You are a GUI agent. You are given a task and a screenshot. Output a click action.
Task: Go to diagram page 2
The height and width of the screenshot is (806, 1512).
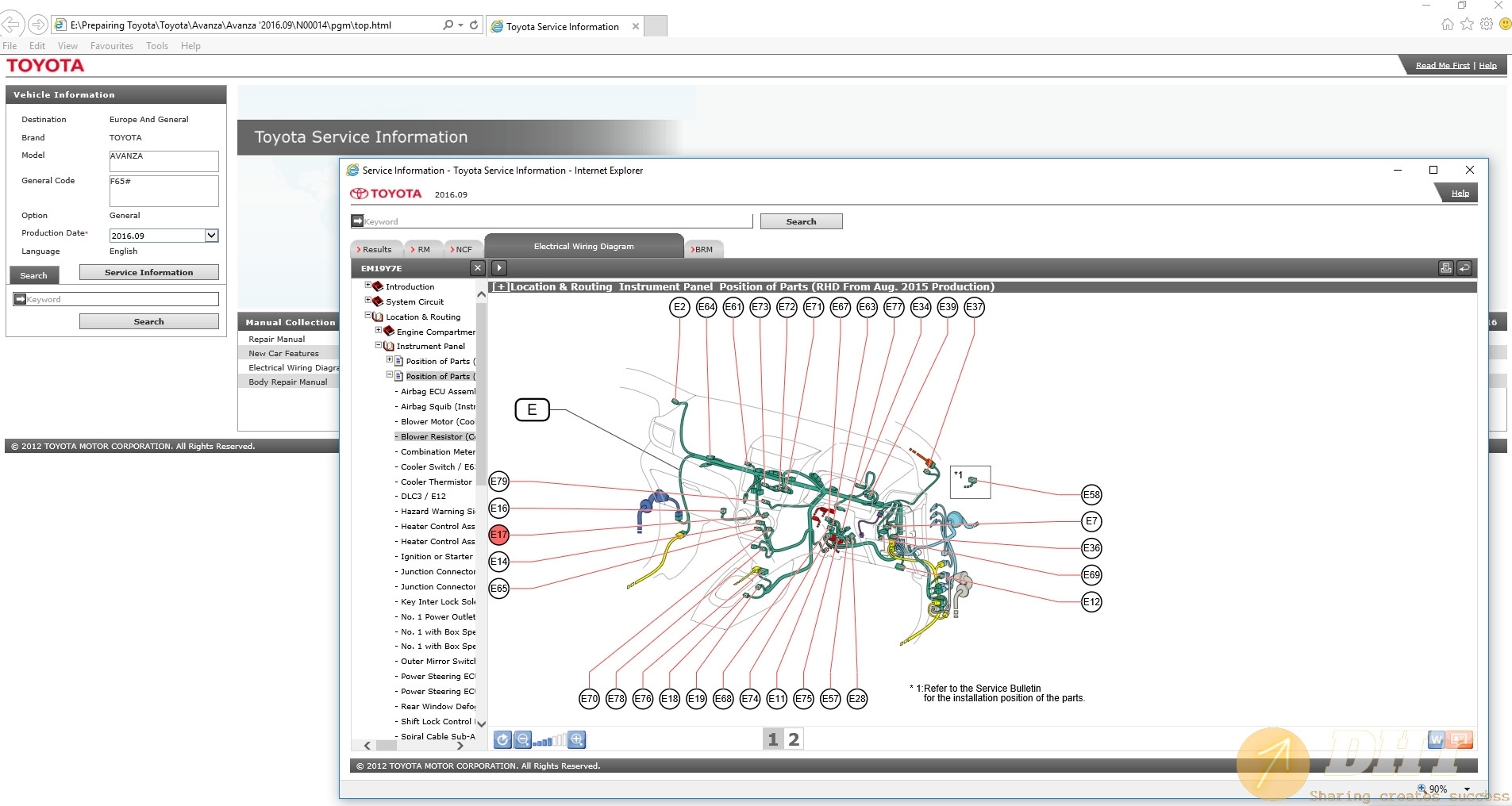[794, 739]
